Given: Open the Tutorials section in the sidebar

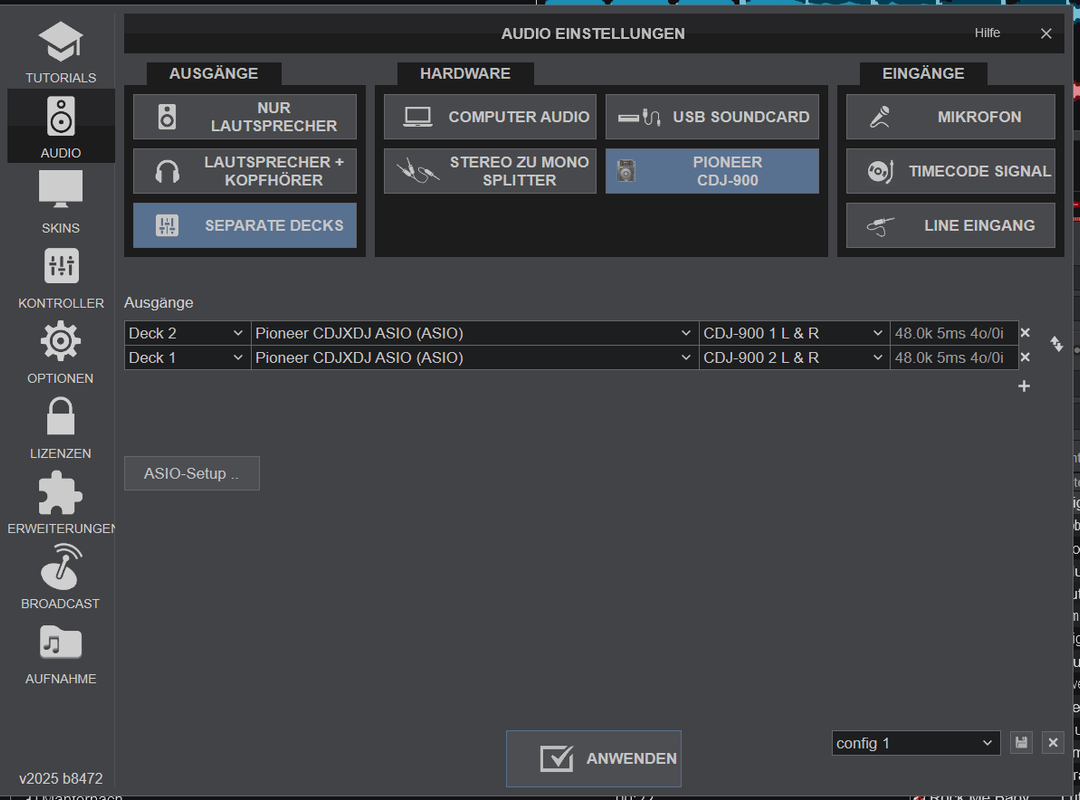Looking at the screenshot, I should [x=61, y=52].
